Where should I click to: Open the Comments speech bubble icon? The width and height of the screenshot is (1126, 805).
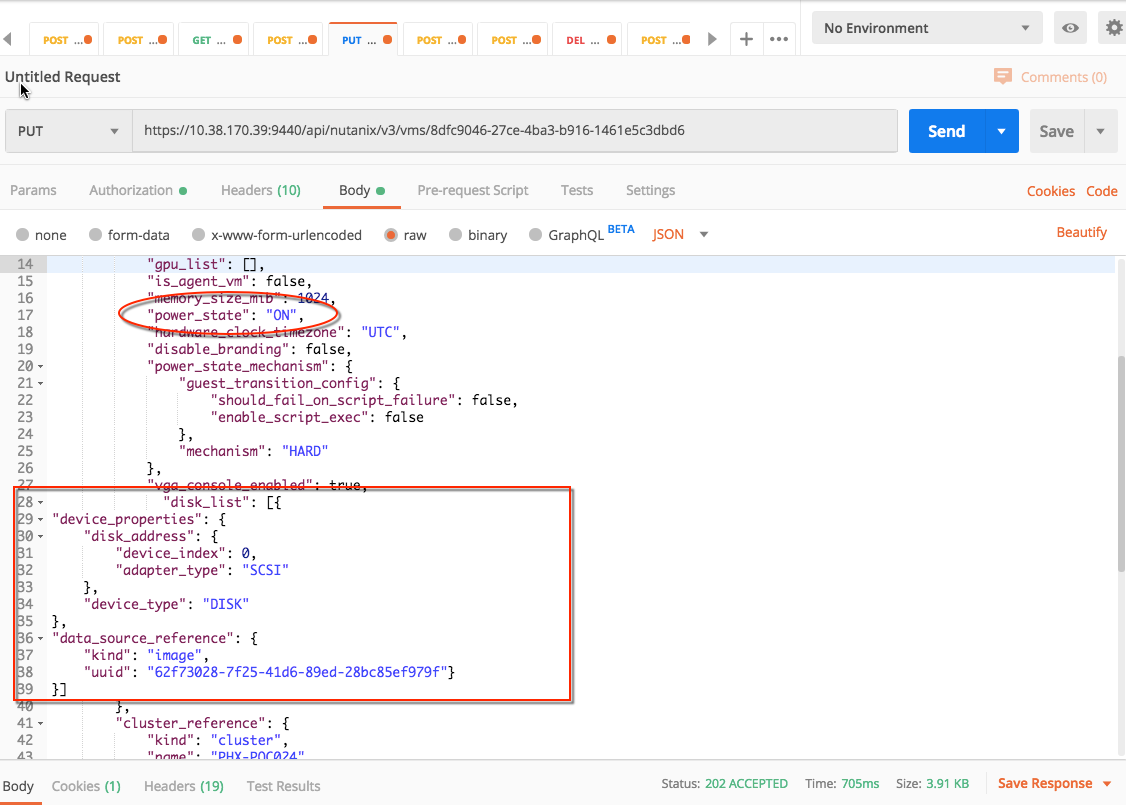pos(1002,76)
